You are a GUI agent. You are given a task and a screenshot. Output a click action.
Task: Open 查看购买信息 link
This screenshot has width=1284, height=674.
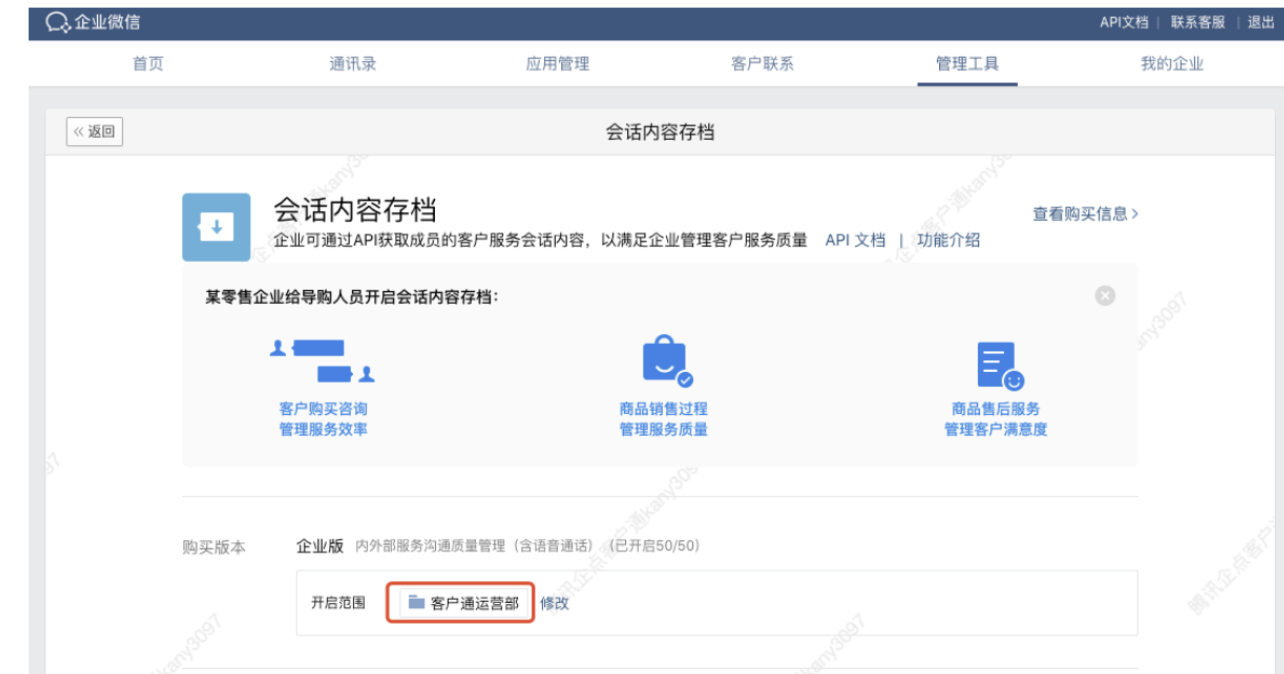point(1085,213)
